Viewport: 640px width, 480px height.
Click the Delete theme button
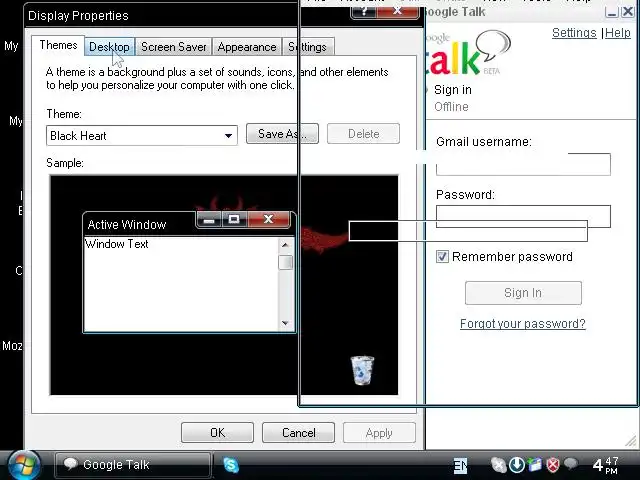tap(363, 133)
